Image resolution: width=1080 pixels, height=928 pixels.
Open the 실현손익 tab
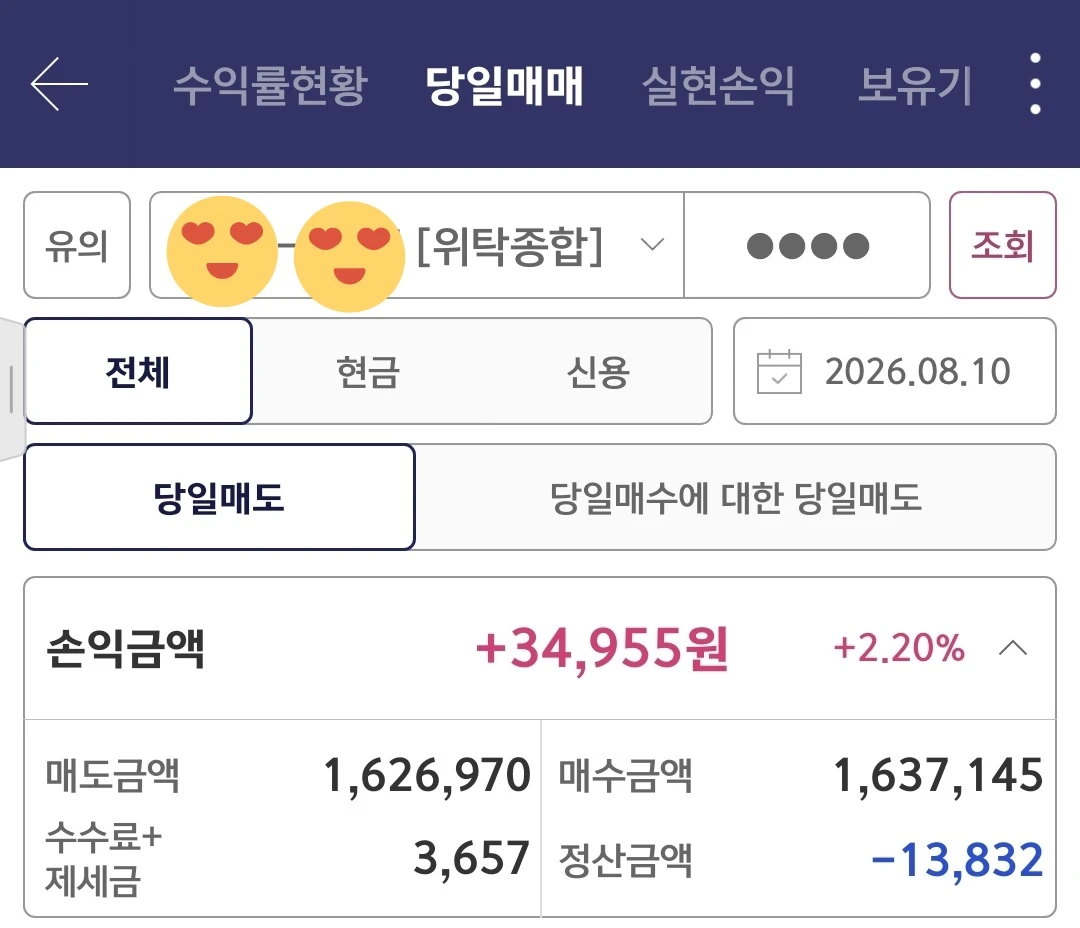point(717,86)
